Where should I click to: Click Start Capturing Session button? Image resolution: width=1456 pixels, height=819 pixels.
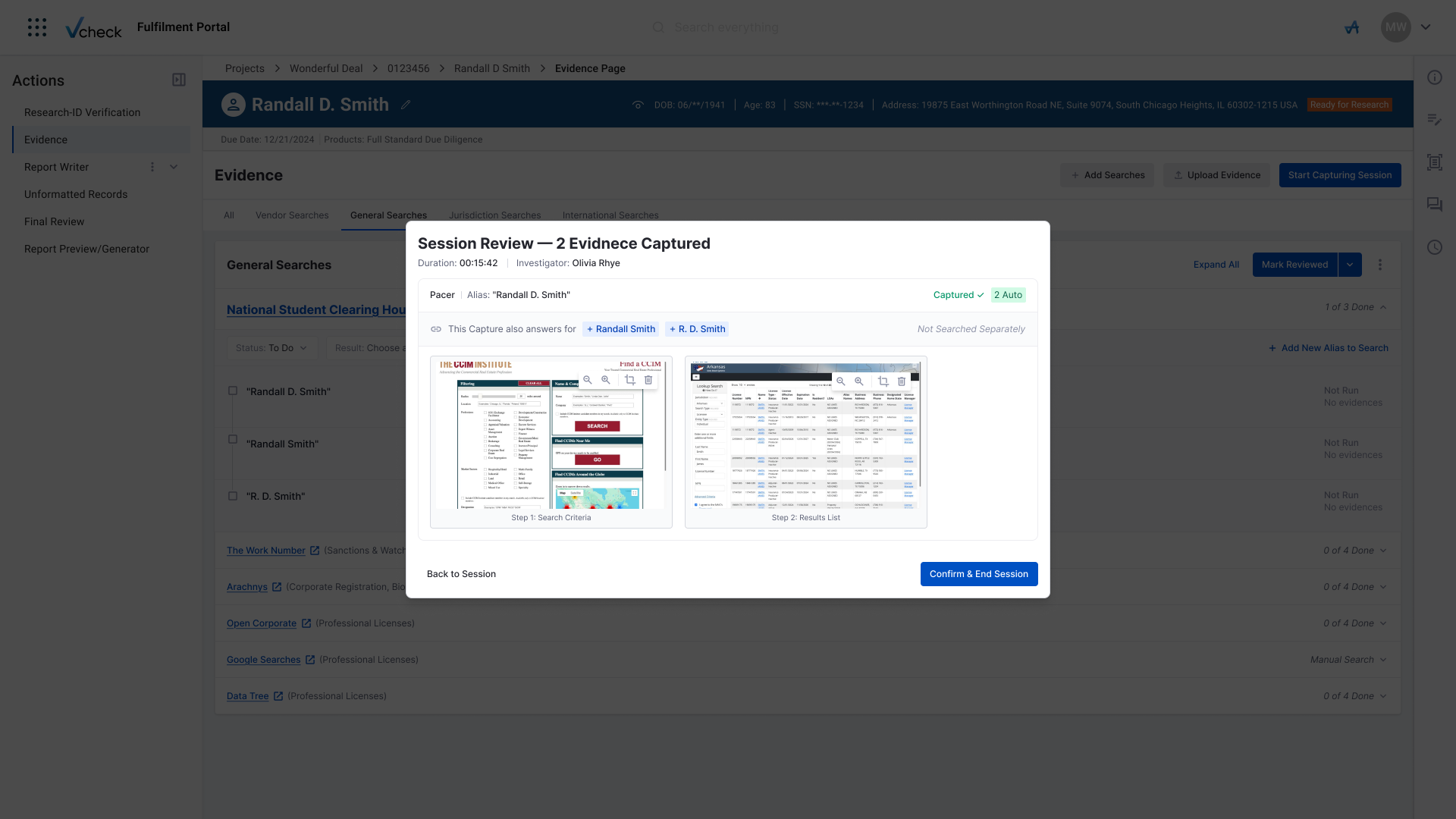1340,175
